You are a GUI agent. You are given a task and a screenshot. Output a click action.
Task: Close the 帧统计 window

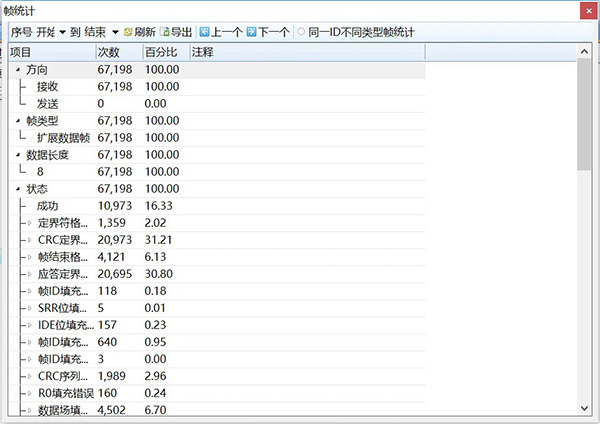[x=586, y=10]
